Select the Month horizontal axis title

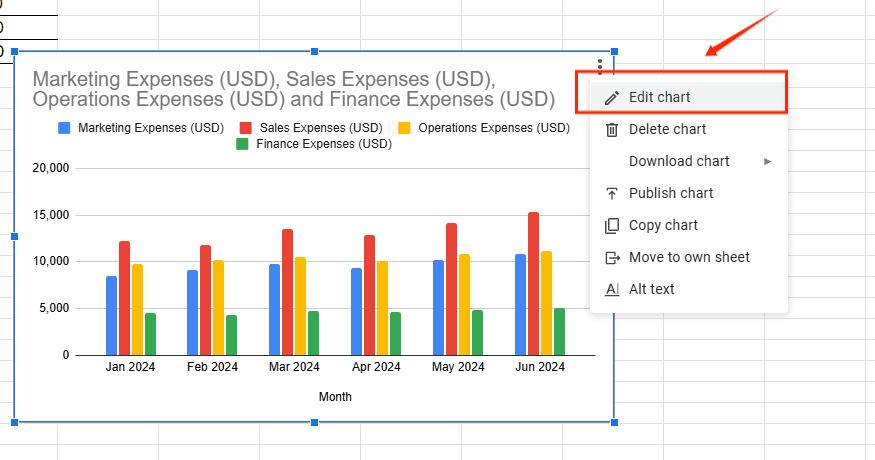pos(335,397)
